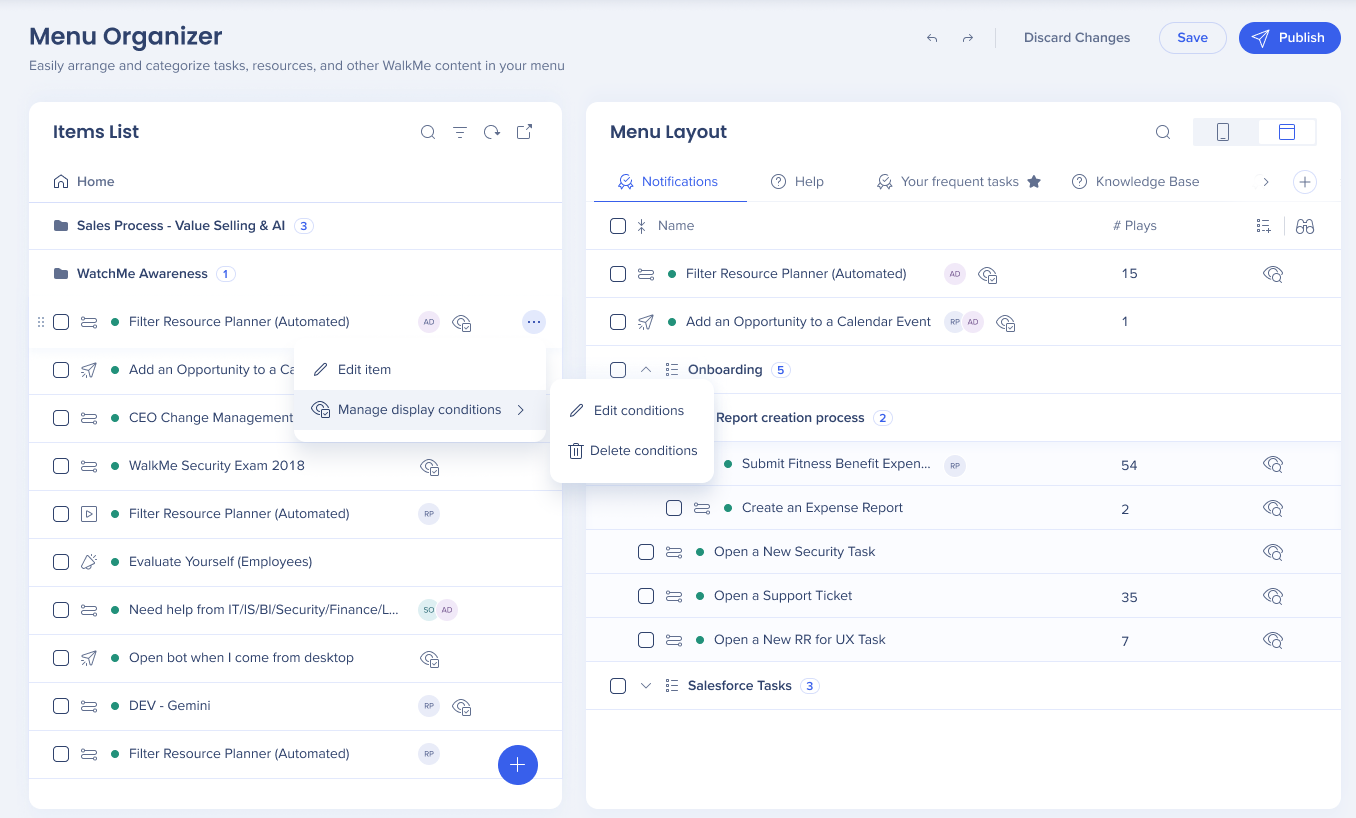Click the binoculars icon in layout header
Screen dimensions: 1356x818
(x=1305, y=226)
